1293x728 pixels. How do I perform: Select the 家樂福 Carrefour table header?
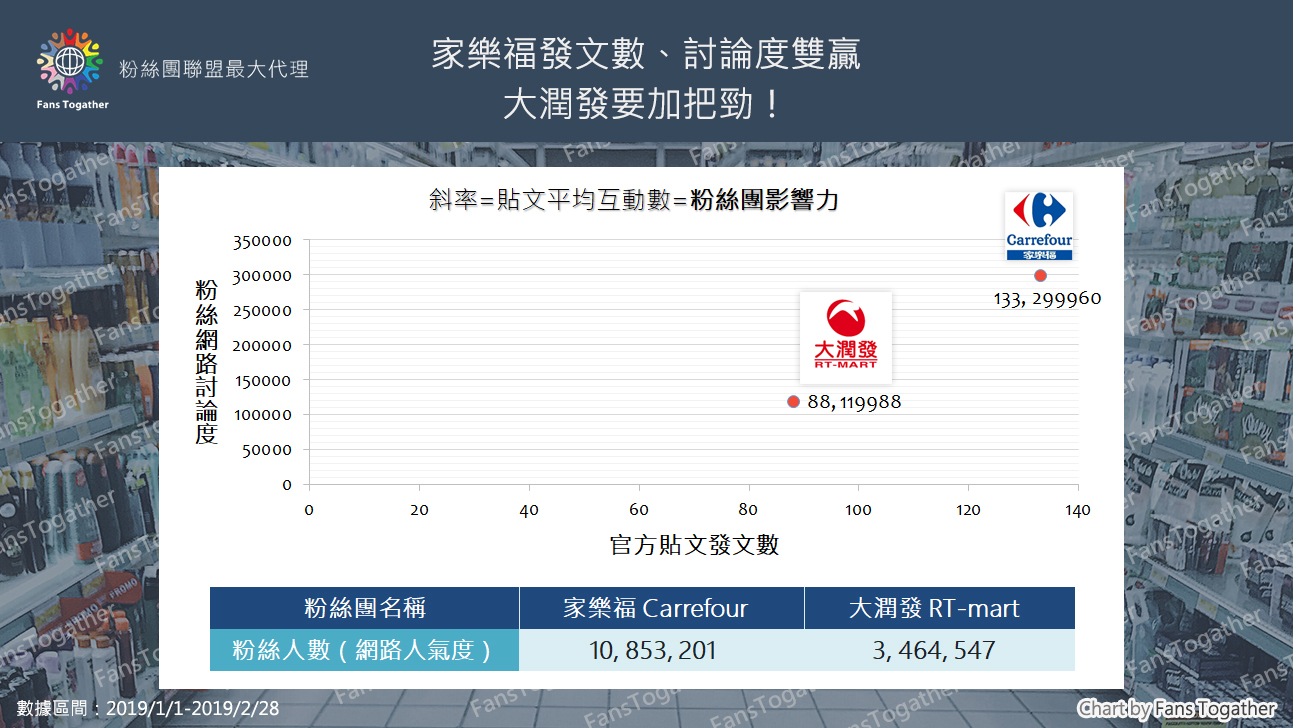661,608
